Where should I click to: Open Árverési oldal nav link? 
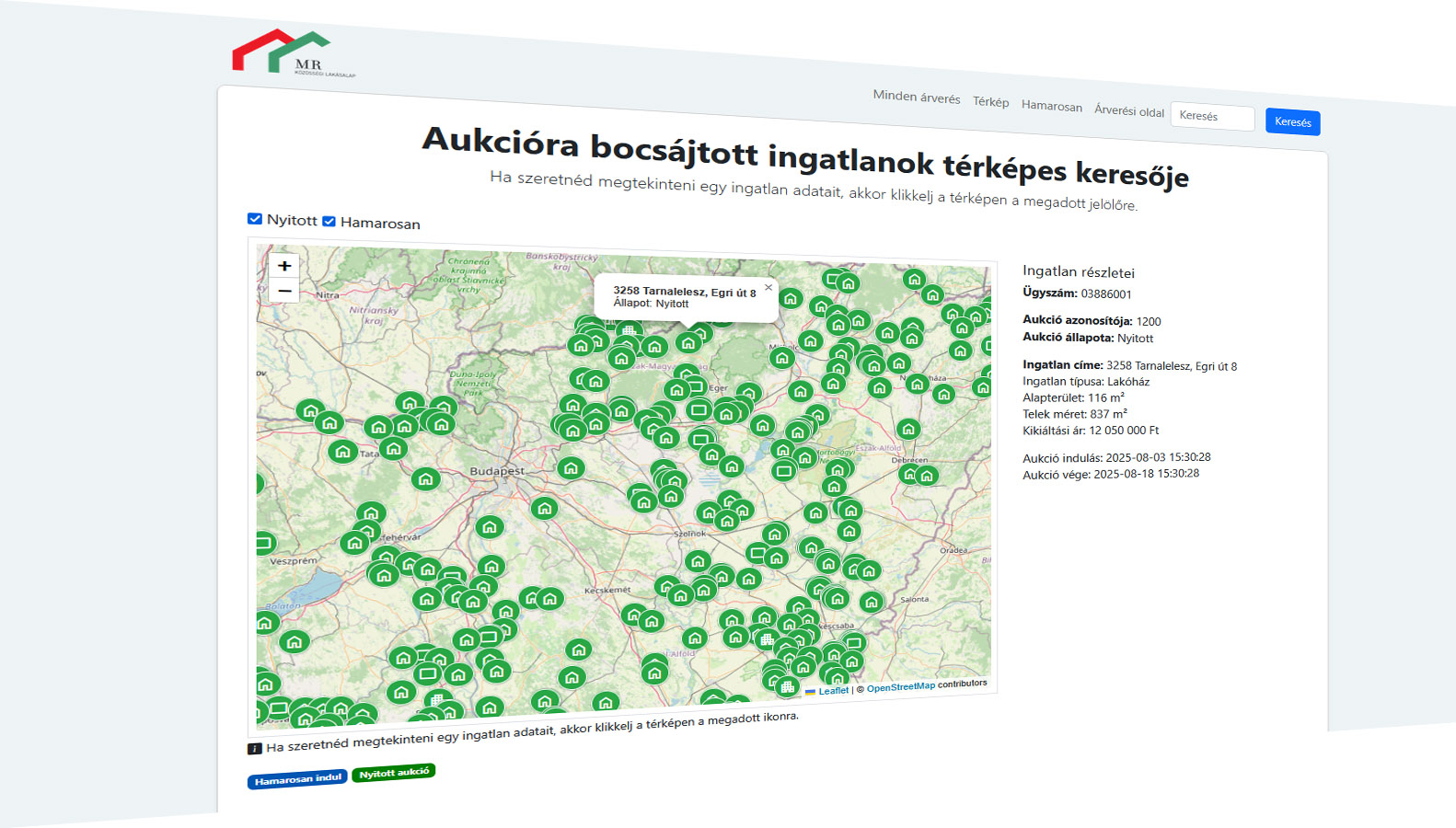coord(1128,110)
